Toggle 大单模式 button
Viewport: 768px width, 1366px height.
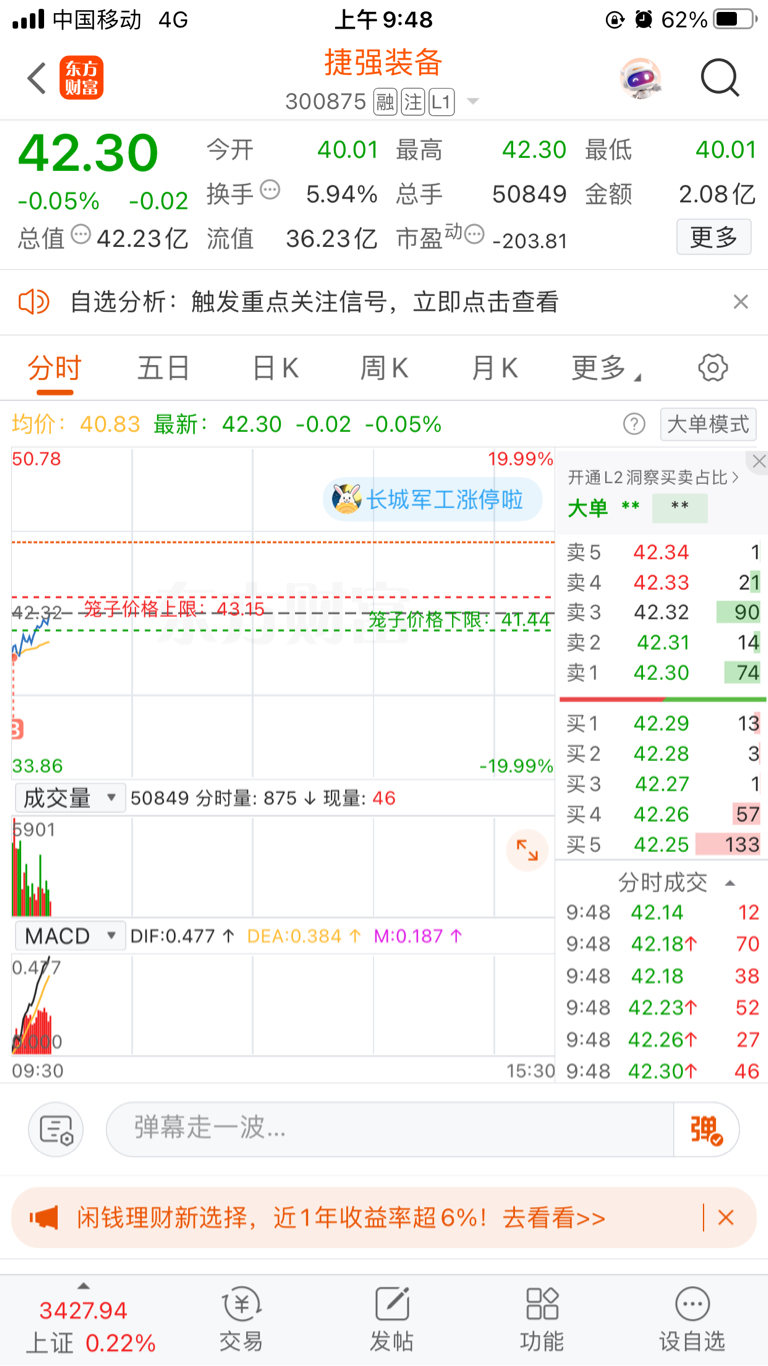coord(708,424)
